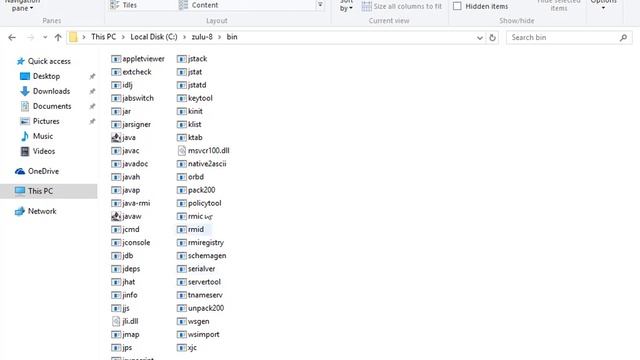Select the file named jarsigner

[x=131, y=124]
